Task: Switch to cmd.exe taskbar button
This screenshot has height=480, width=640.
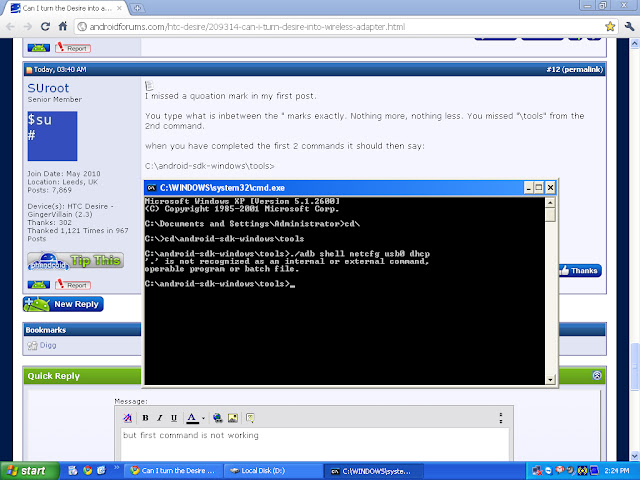Action: pos(373,471)
